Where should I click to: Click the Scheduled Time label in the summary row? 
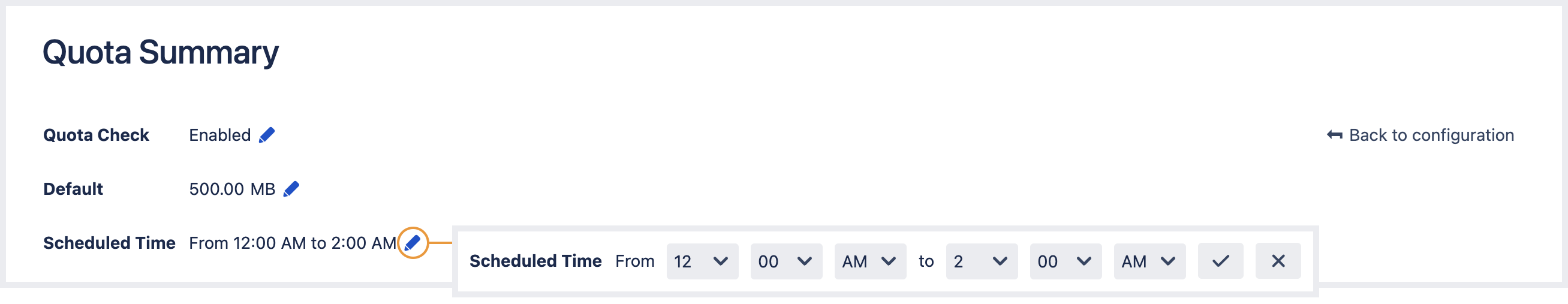point(109,243)
